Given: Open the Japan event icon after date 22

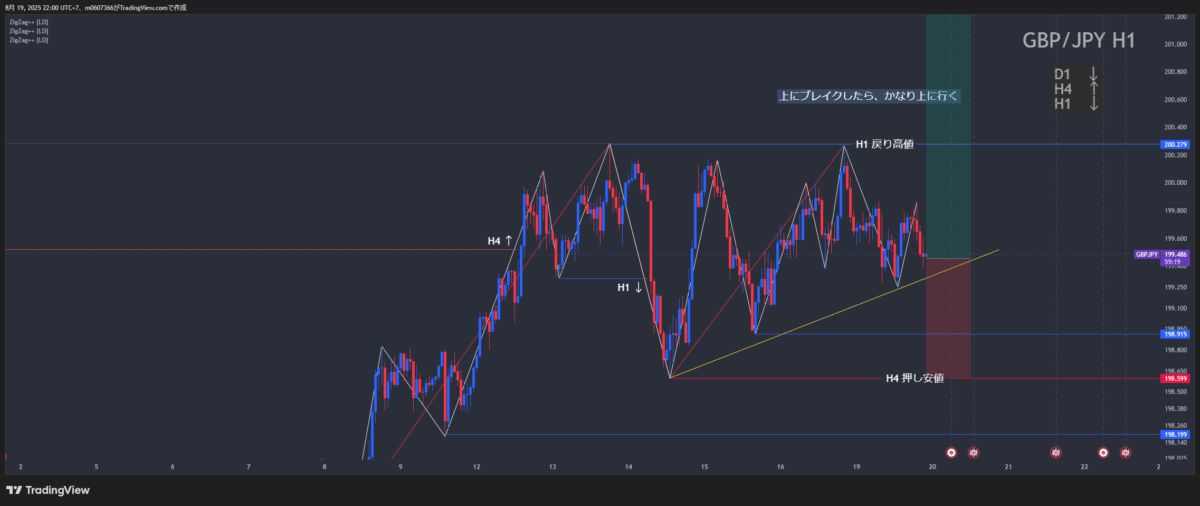Looking at the screenshot, I should click(x=1103, y=453).
